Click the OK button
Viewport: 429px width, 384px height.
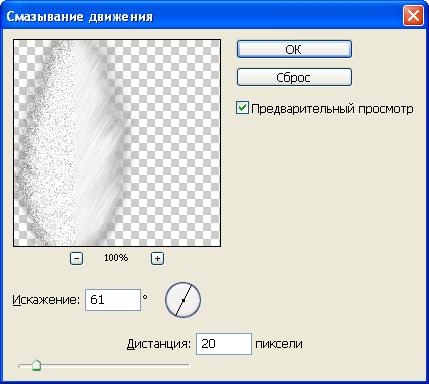(294, 49)
